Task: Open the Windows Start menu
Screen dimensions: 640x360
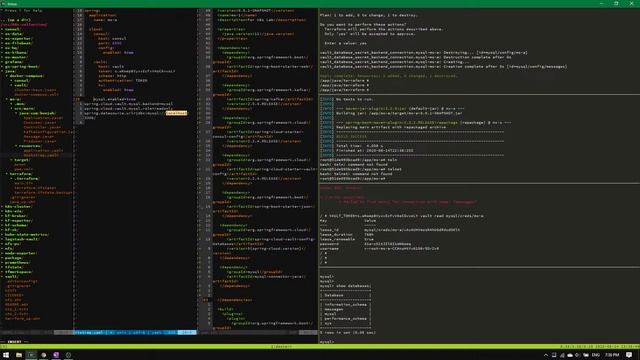Action: (6, 355)
